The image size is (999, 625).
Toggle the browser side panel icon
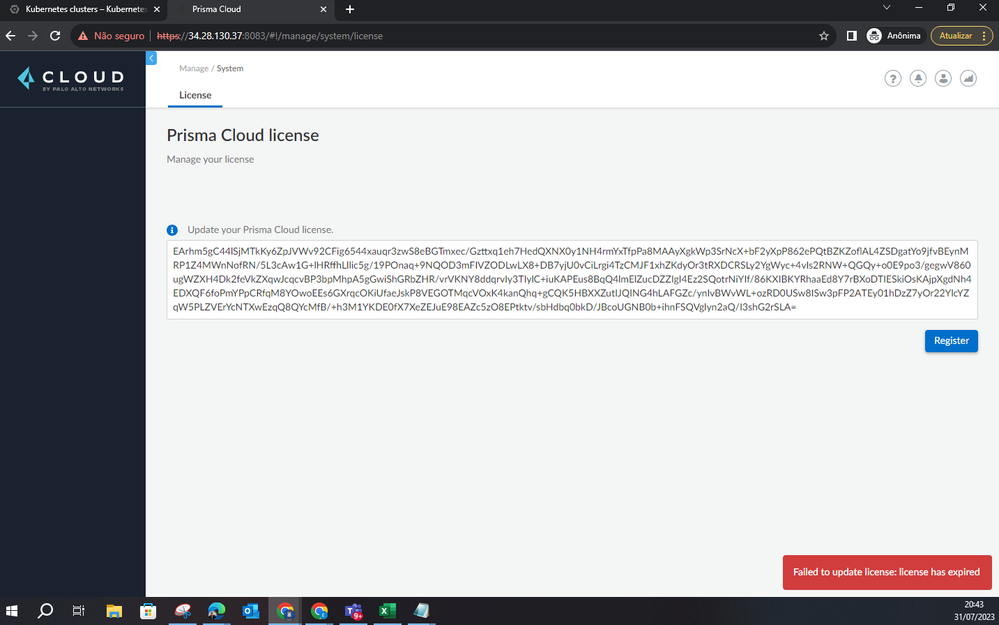[851, 36]
